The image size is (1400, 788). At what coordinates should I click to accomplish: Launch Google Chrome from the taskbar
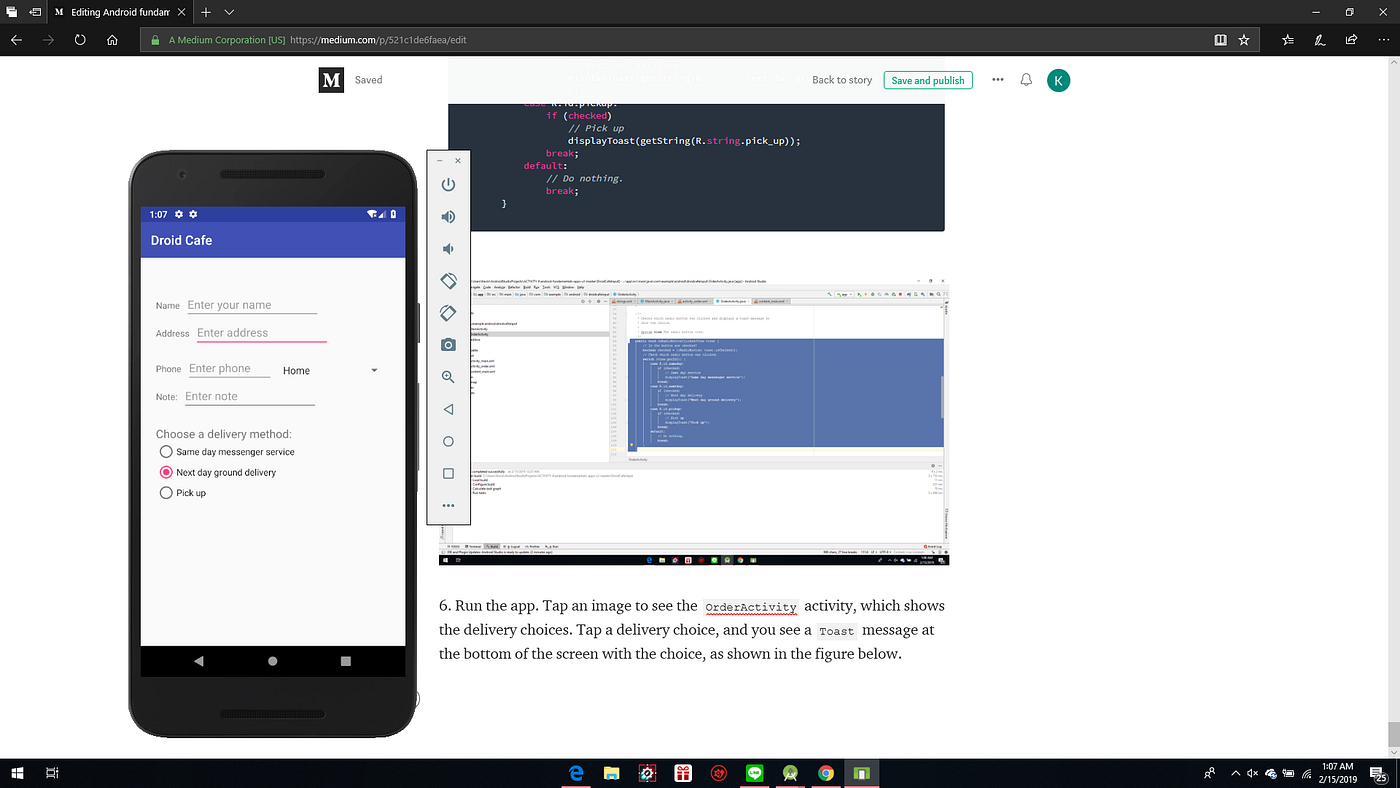[x=826, y=773]
